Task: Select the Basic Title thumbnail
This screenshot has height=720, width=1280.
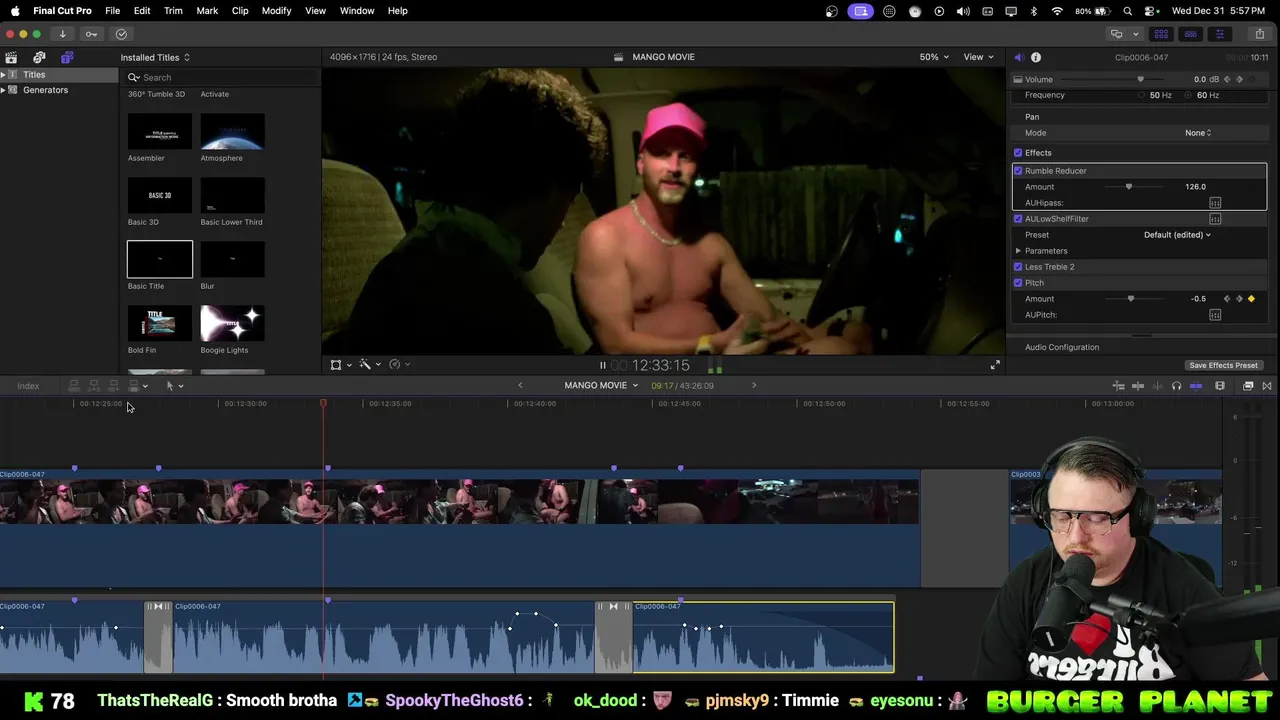Action: (x=160, y=259)
